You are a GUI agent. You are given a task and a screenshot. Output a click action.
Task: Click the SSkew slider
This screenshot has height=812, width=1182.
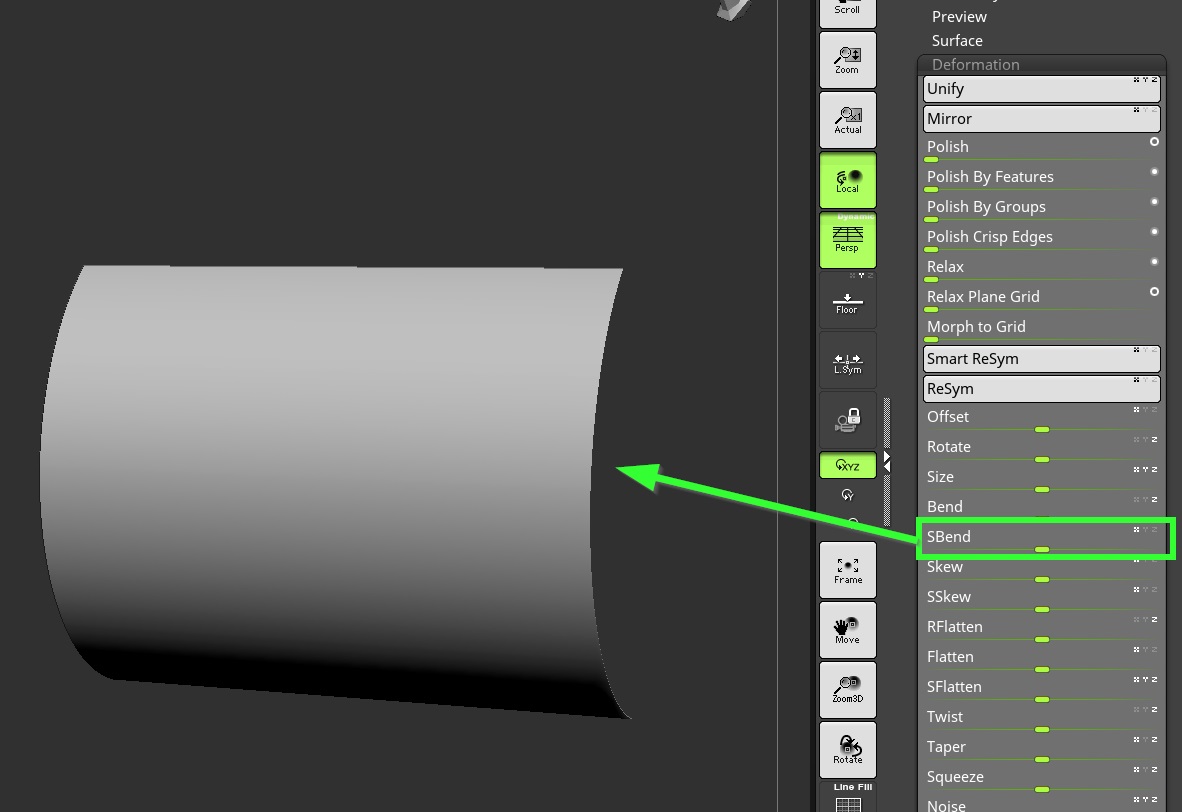pos(1042,599)
